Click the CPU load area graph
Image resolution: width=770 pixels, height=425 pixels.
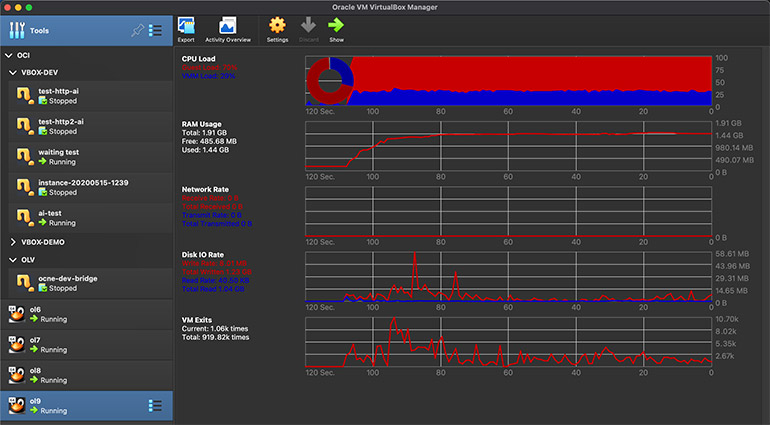pyautogui.click(x=508, y=81)
